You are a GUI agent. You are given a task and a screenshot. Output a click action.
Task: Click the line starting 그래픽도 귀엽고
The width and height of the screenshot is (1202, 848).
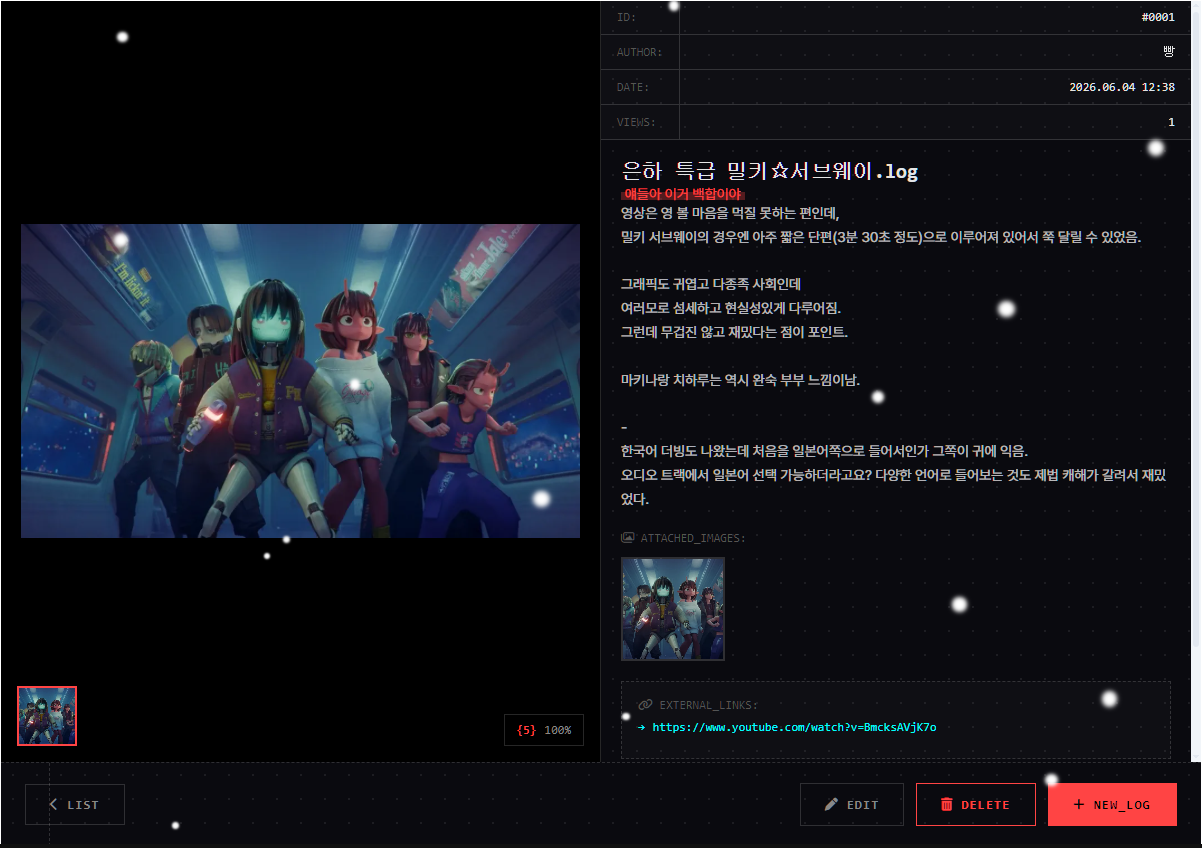pyautogui.click(x=711, y=285)
